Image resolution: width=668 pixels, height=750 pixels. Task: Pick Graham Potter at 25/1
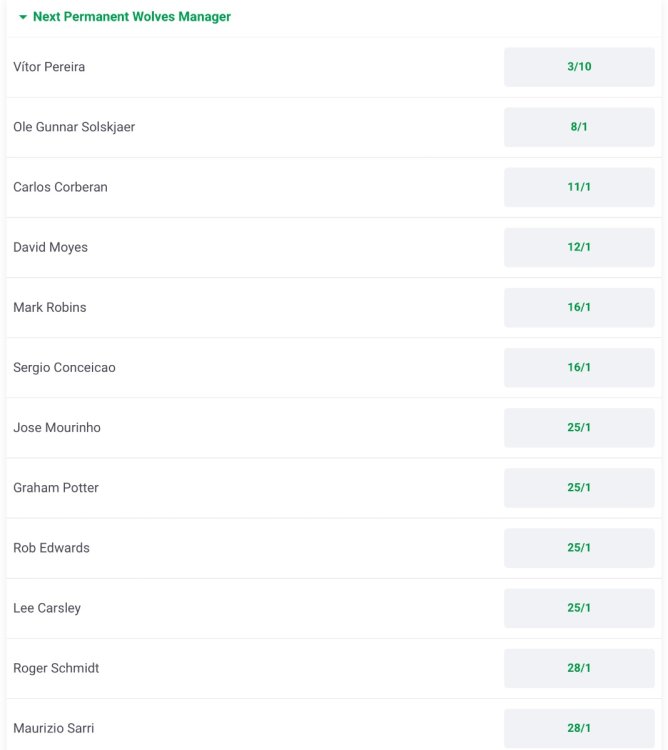[x=579, y=487]
